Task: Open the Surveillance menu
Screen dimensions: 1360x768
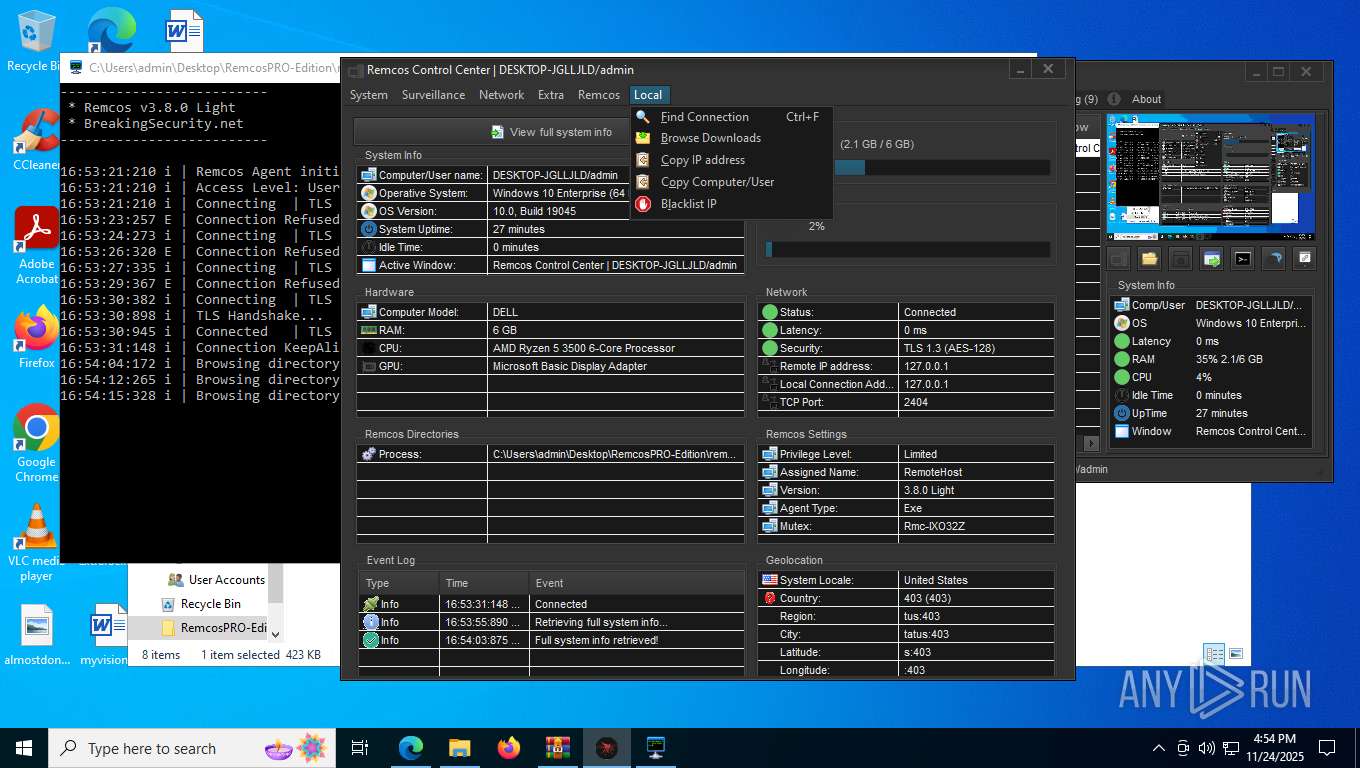Action: [433, 95]
